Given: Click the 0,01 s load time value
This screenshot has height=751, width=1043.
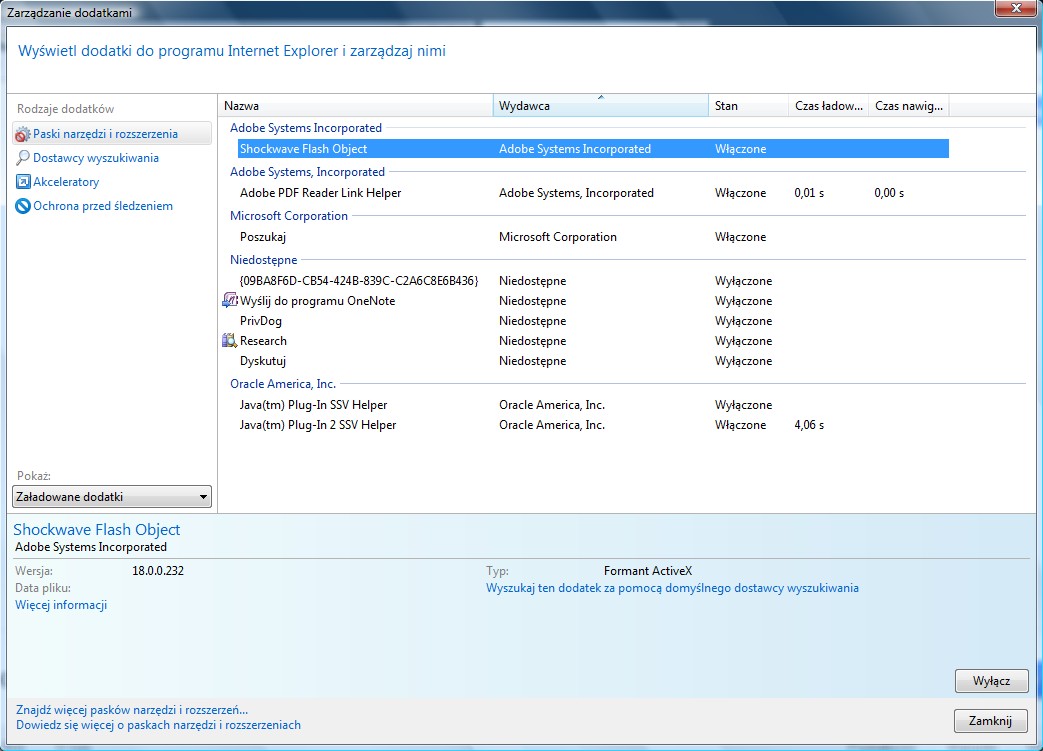Looking at the screenshot, I should (x=809, y=193).
